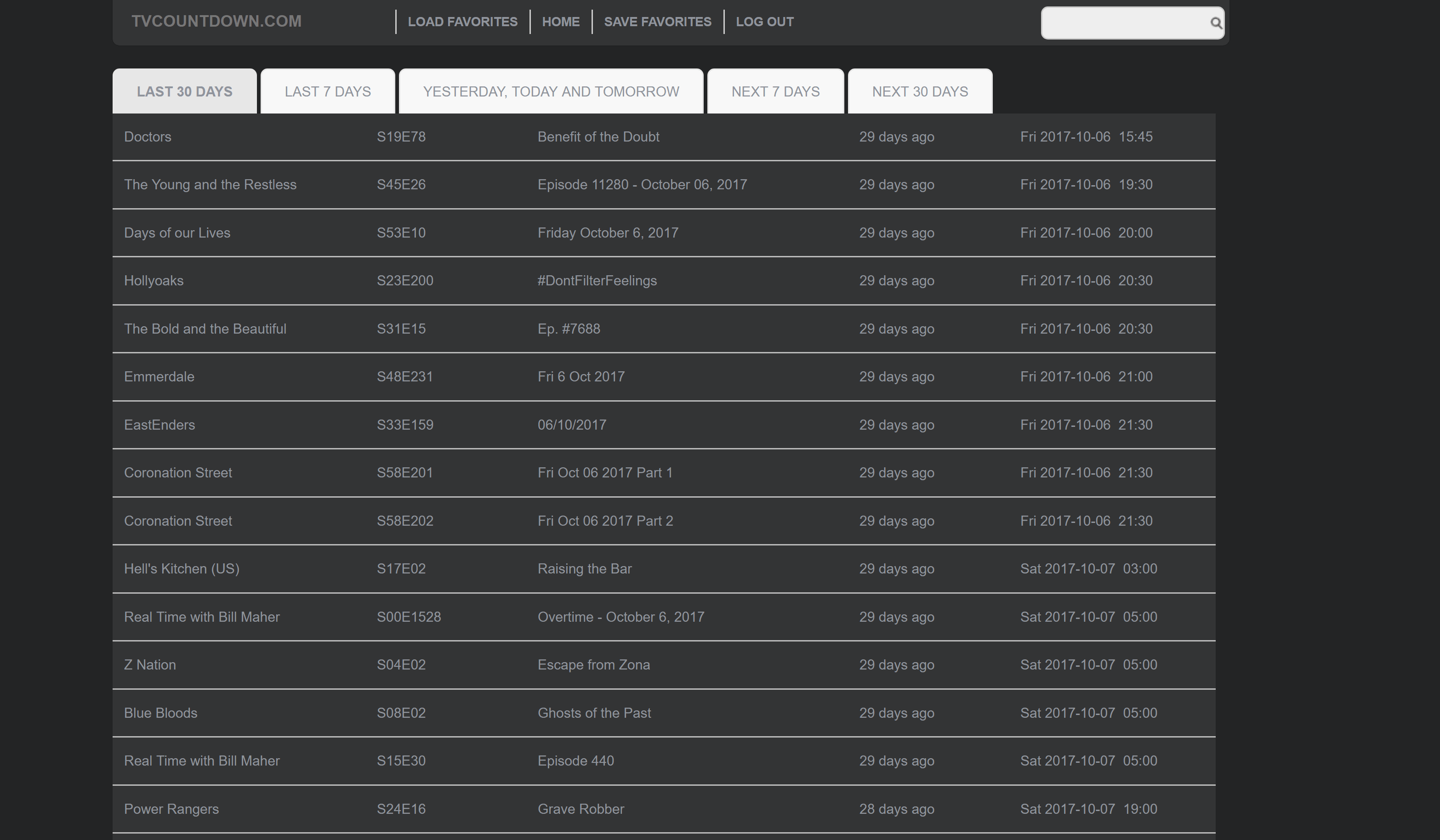Open YESTERDAY, TODAY AND TOMORROW tab
Screen dimensions: 1440x840
pyautogui.click(x=551, y=91)
